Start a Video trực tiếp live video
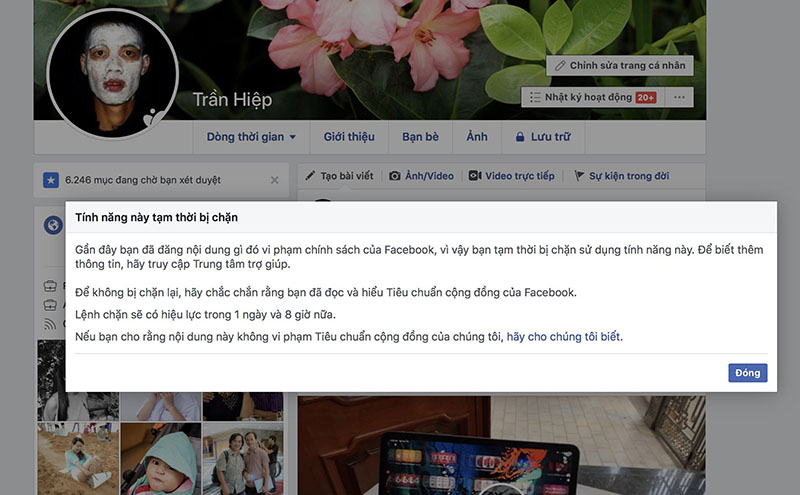 512,176
